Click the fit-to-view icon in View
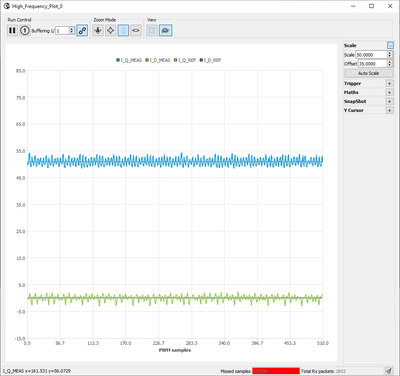 tap(152, 31)
